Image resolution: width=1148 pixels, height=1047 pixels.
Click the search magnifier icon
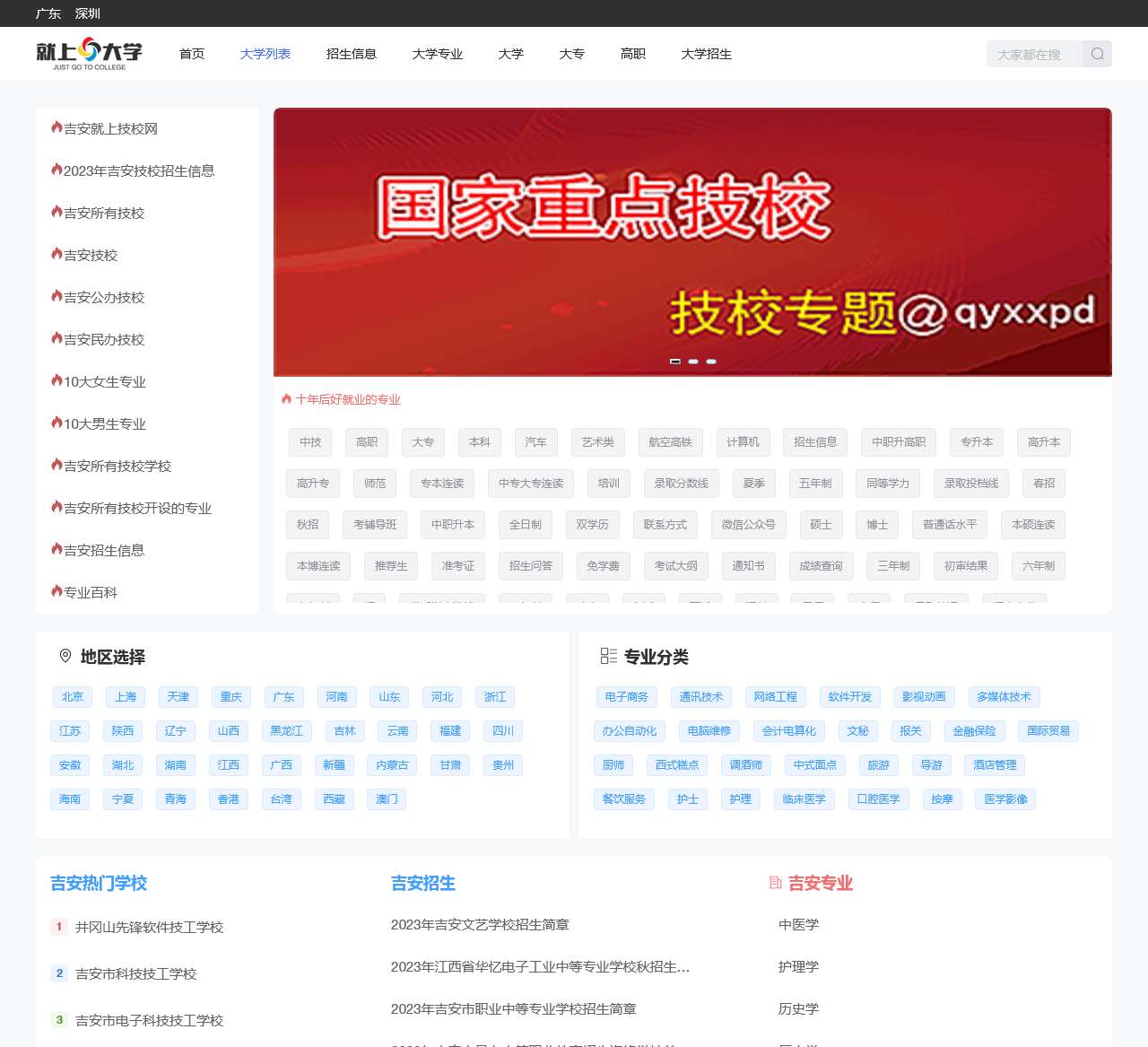[1097, 54]
